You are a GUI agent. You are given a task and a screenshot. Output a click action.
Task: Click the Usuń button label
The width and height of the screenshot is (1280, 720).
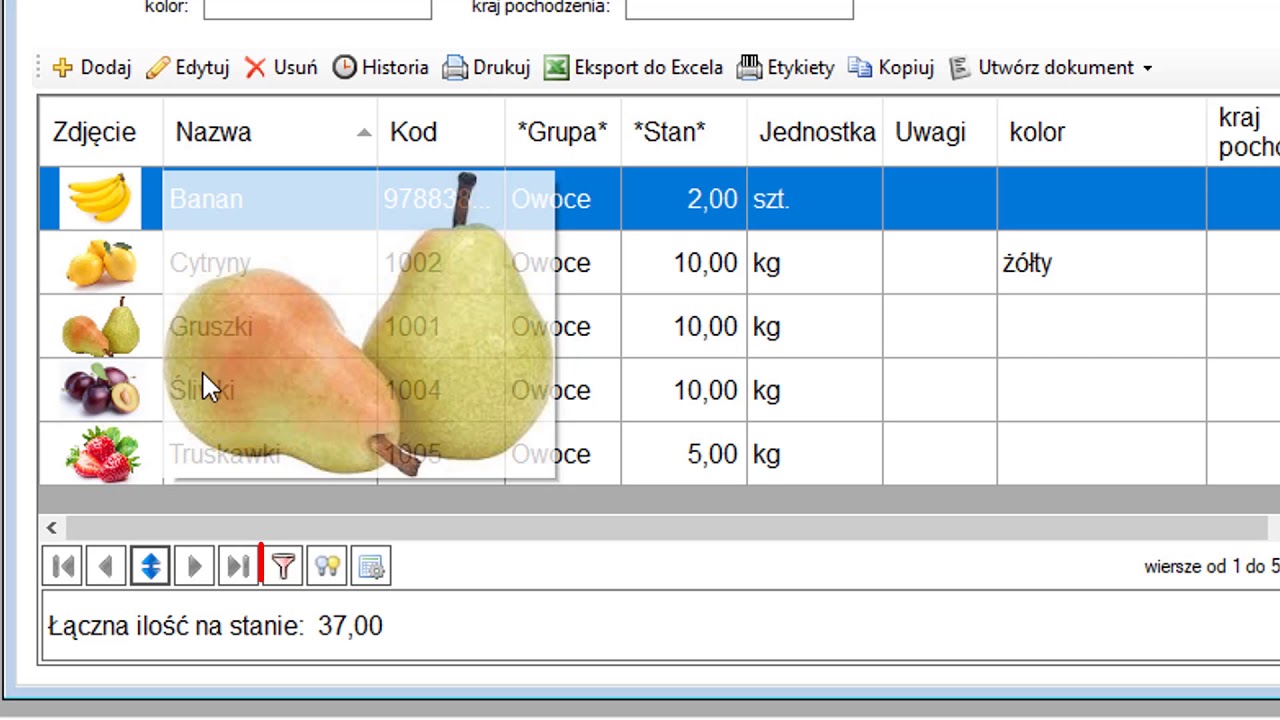pyautogui.click(x=295, y=68)
